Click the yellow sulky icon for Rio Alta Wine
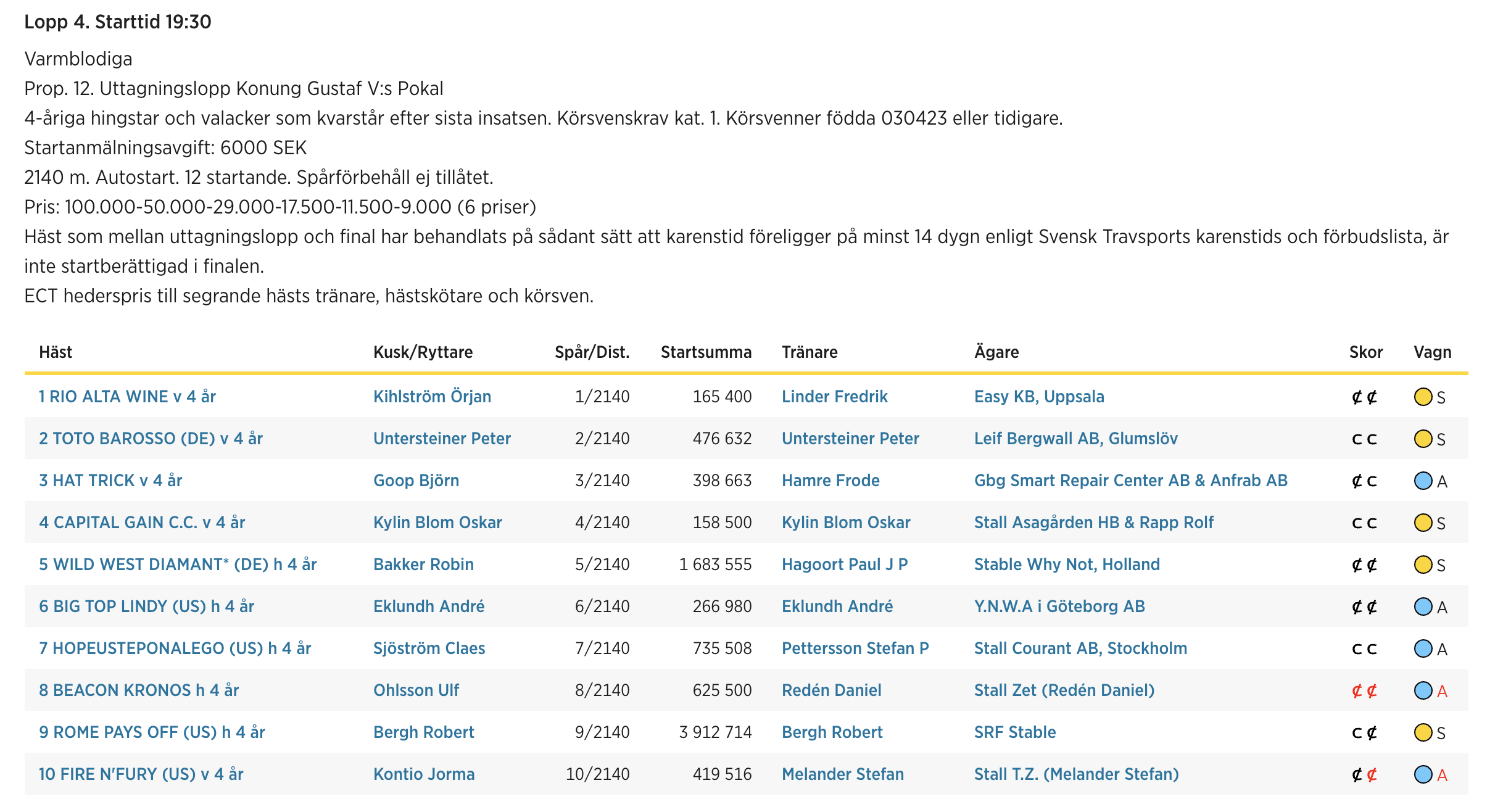 (x=1423, y=397)
